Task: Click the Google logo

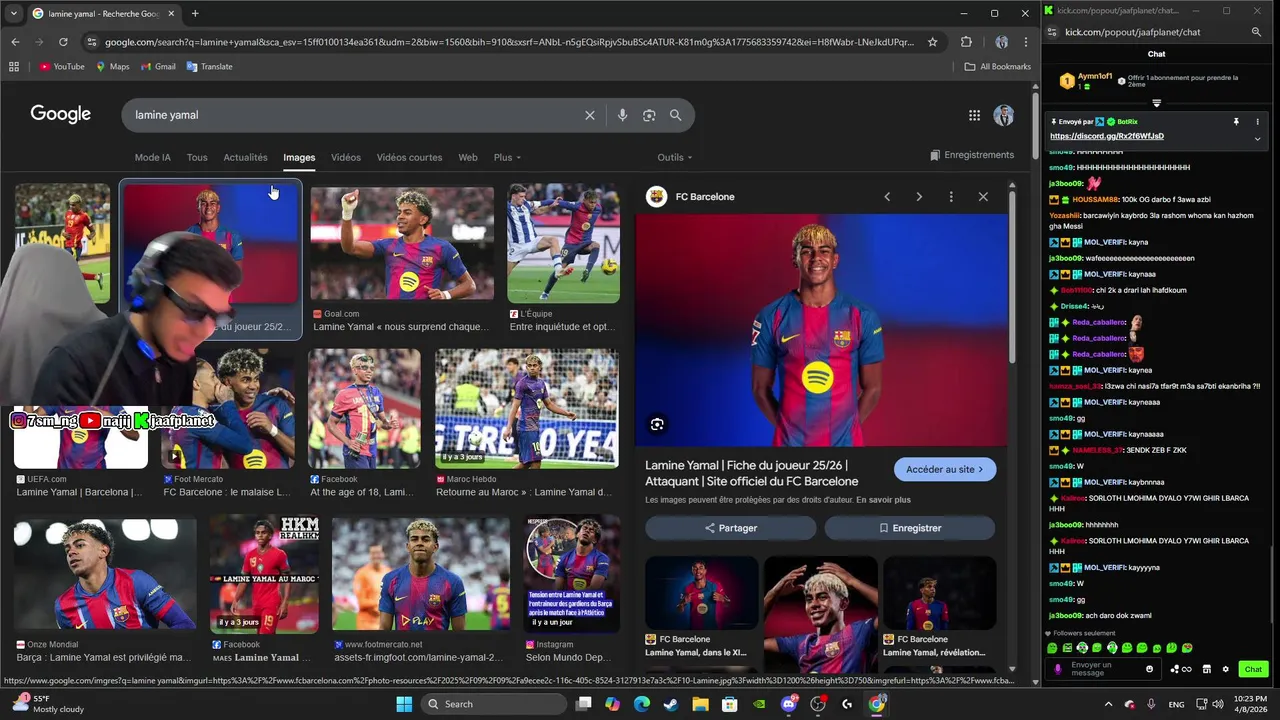Action: (x=60, y=114)
